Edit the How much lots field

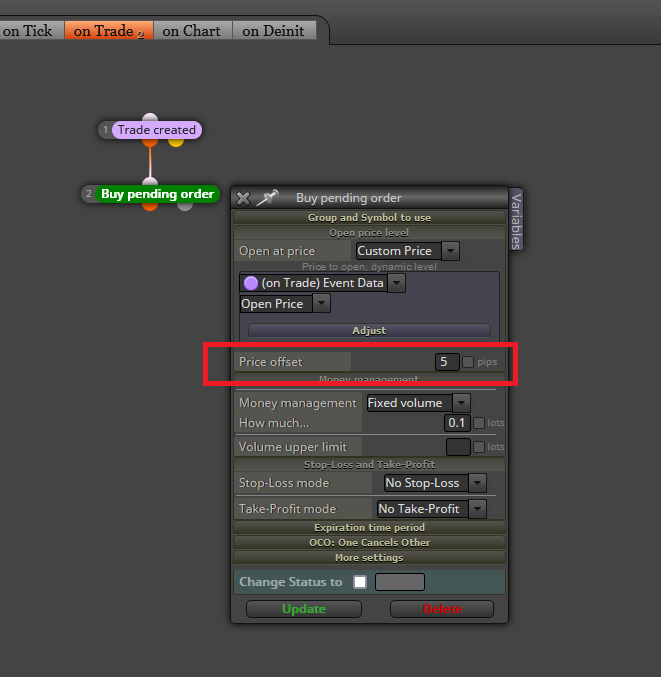tap(457, 423)
